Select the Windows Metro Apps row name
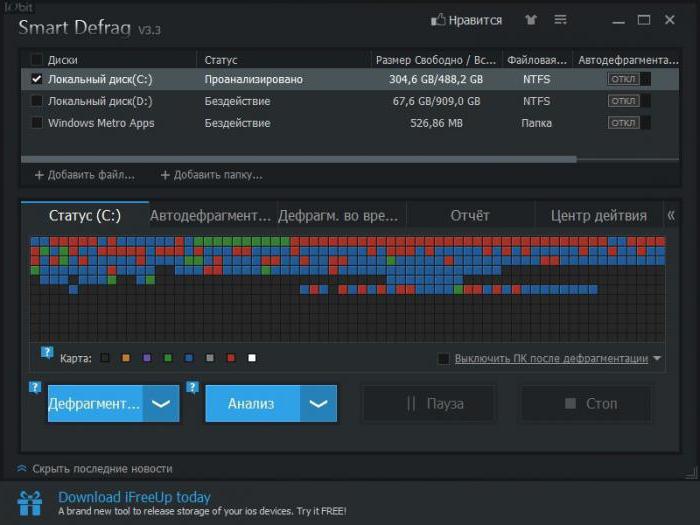The width and height of the screenshot is (700, 525). click(x=101, y=123)
